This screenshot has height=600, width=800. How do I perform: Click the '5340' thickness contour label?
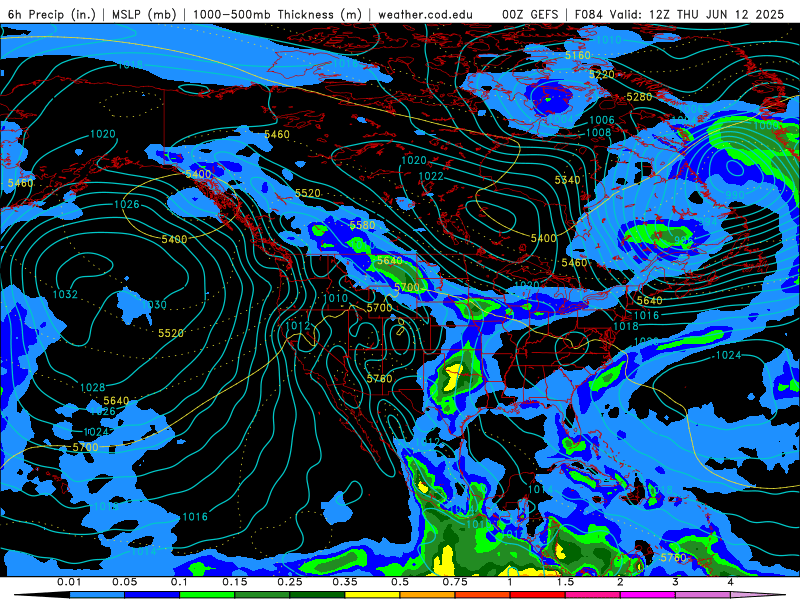567,180
